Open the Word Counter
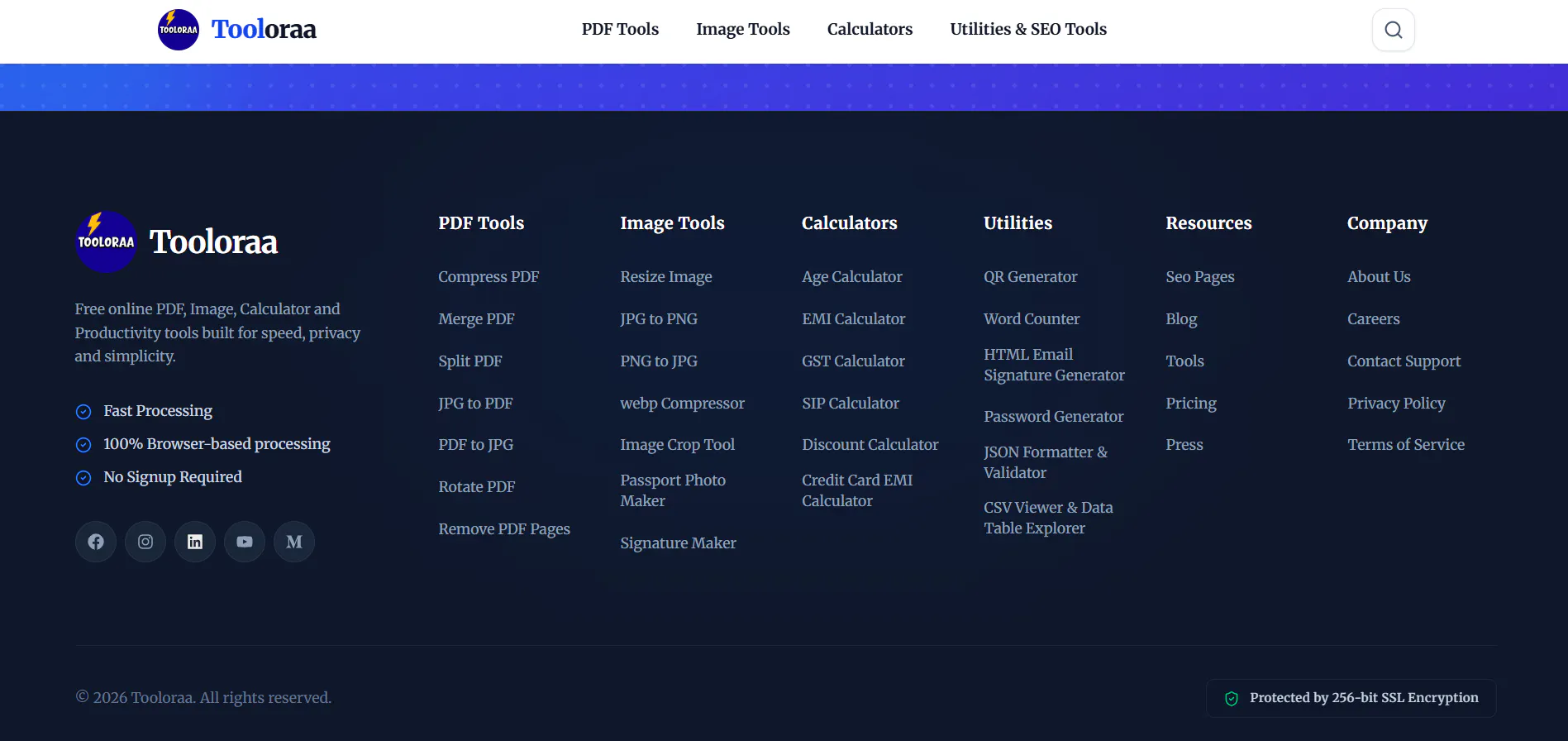 (x=1032, y=319)
